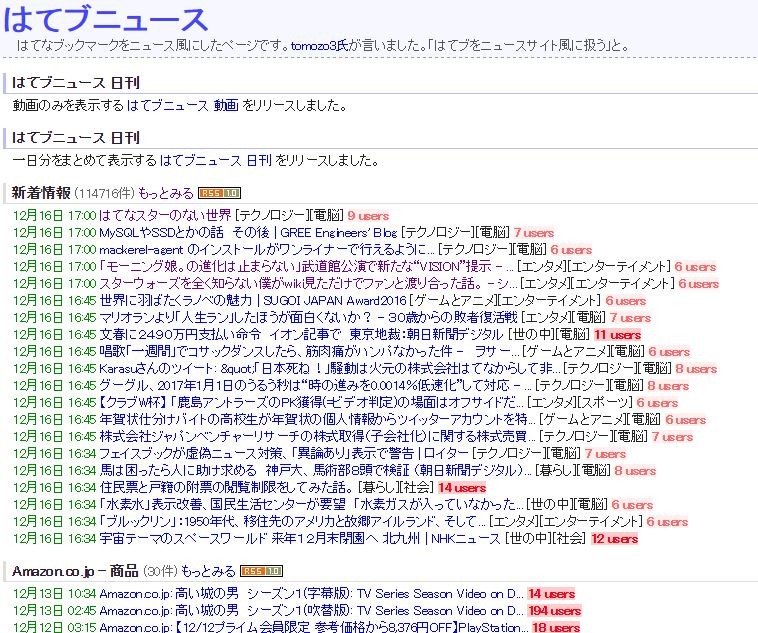
Task: Open the はてブニュース 日刊 release link
Action: [x=216, y=160]
